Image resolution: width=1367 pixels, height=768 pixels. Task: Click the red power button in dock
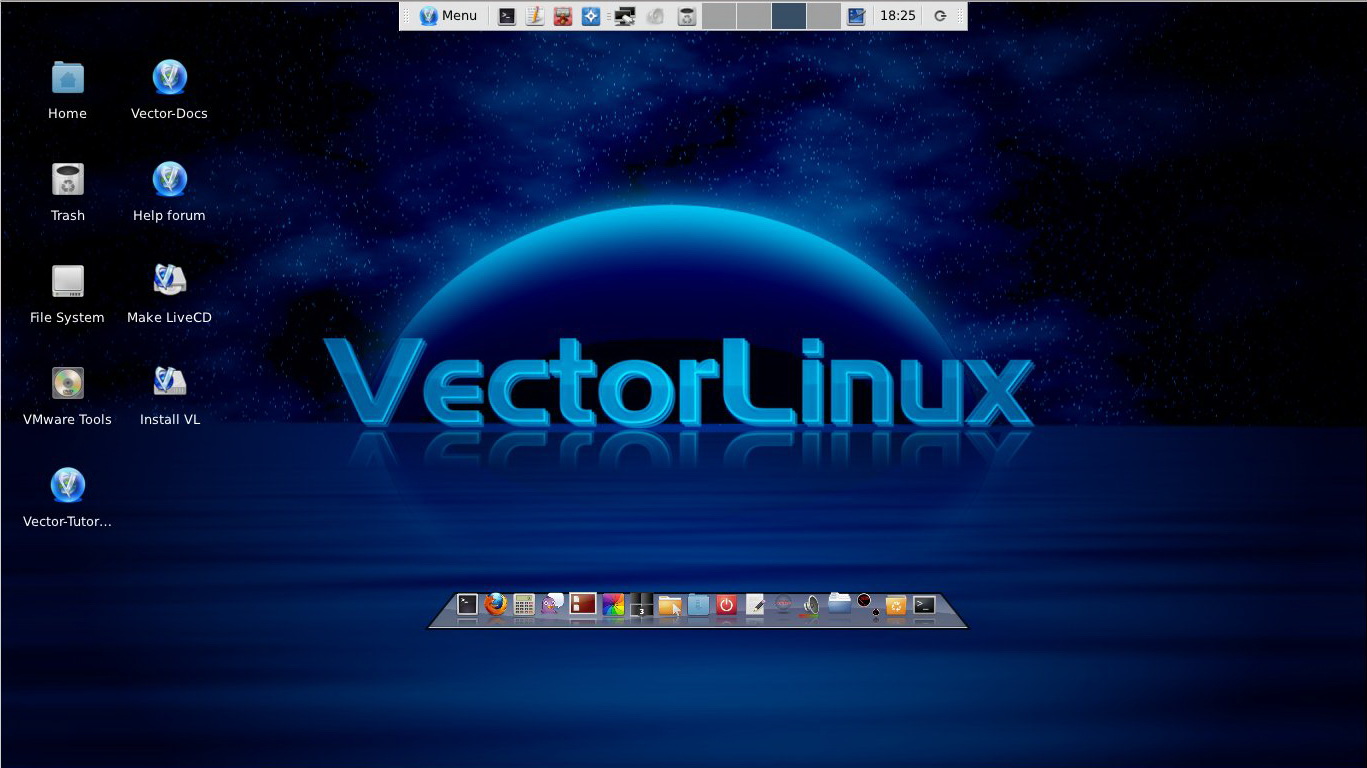coord(727,604)
